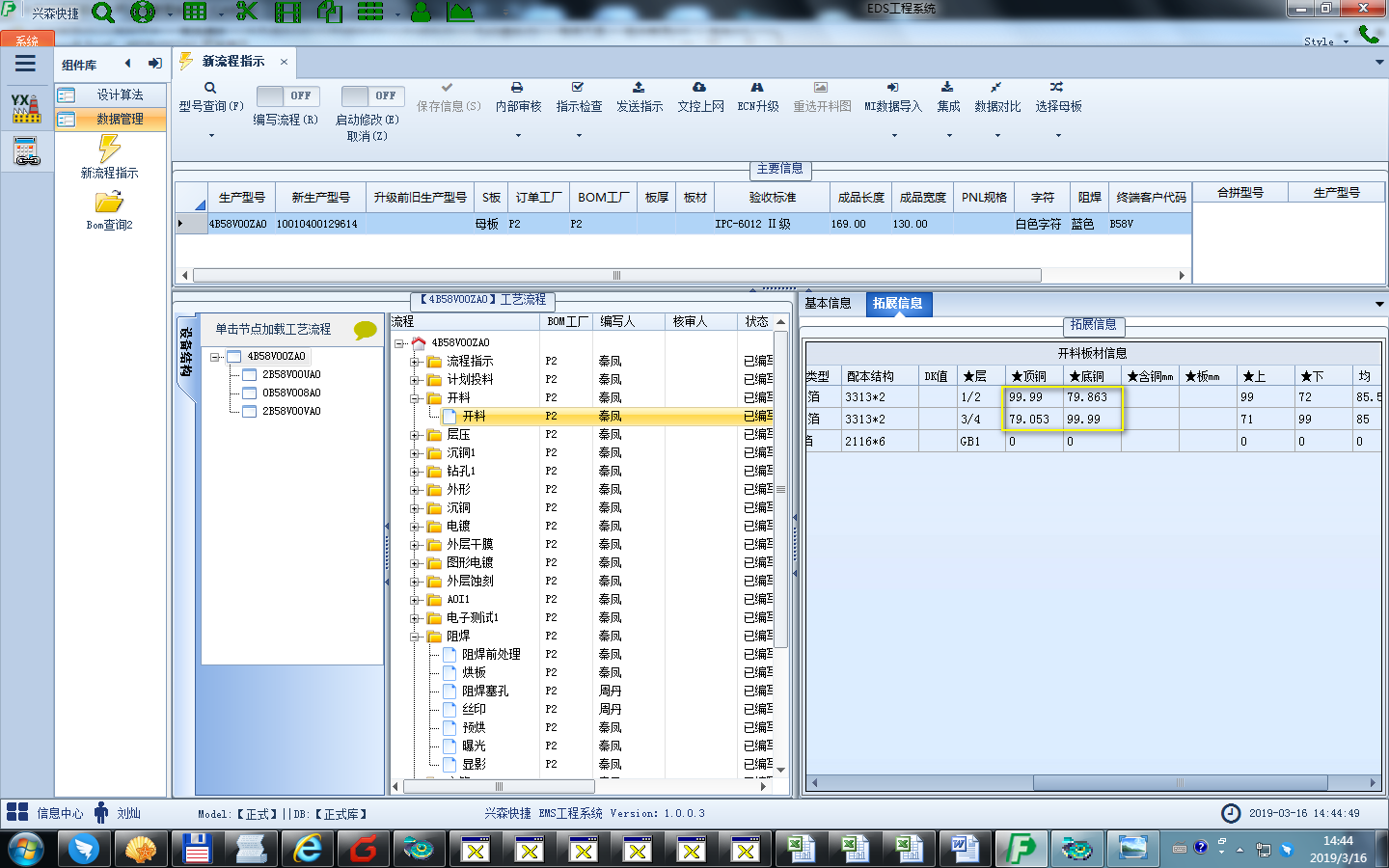Click 内部审核 printer toolbar button

tap(518, 97)
